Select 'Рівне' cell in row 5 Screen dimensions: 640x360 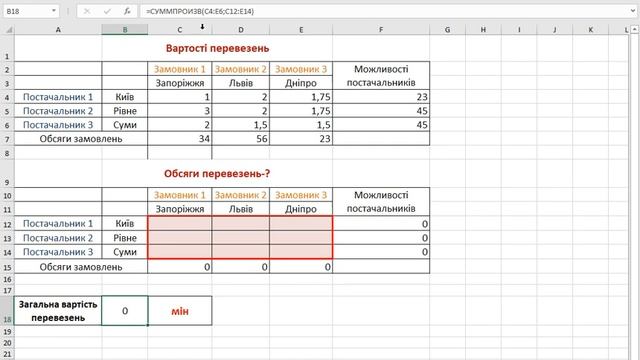pos(124,111)
